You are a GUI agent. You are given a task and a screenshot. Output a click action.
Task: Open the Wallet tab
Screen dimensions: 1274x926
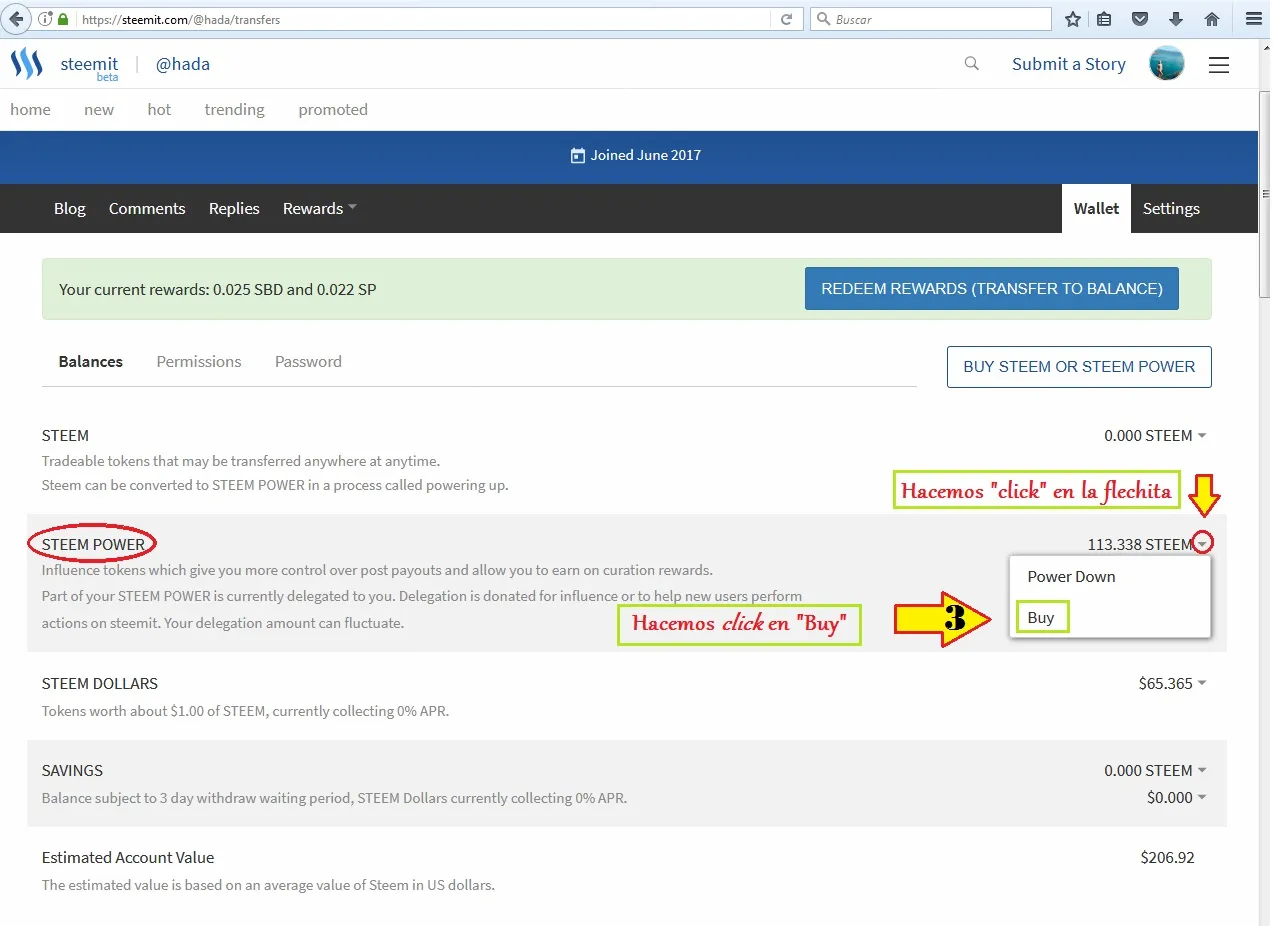tap(1096, 208)
